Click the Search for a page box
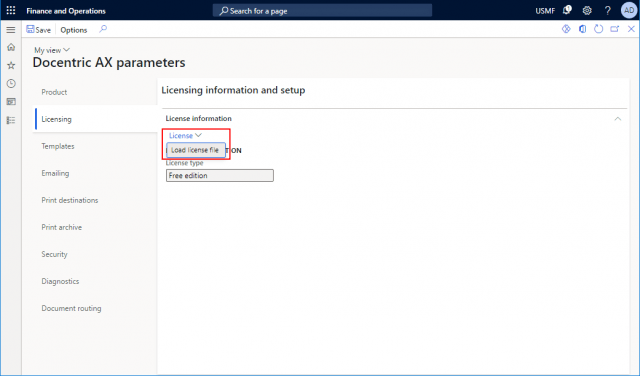 point(322,11)
